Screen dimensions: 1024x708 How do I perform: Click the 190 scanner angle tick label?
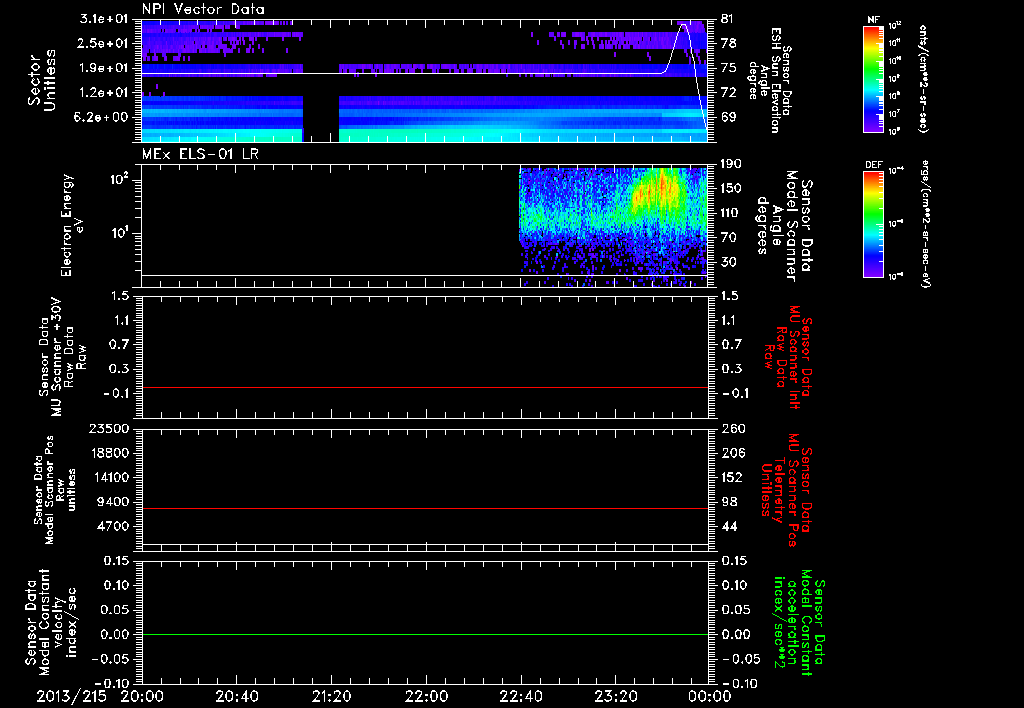(x=733, y=164)
